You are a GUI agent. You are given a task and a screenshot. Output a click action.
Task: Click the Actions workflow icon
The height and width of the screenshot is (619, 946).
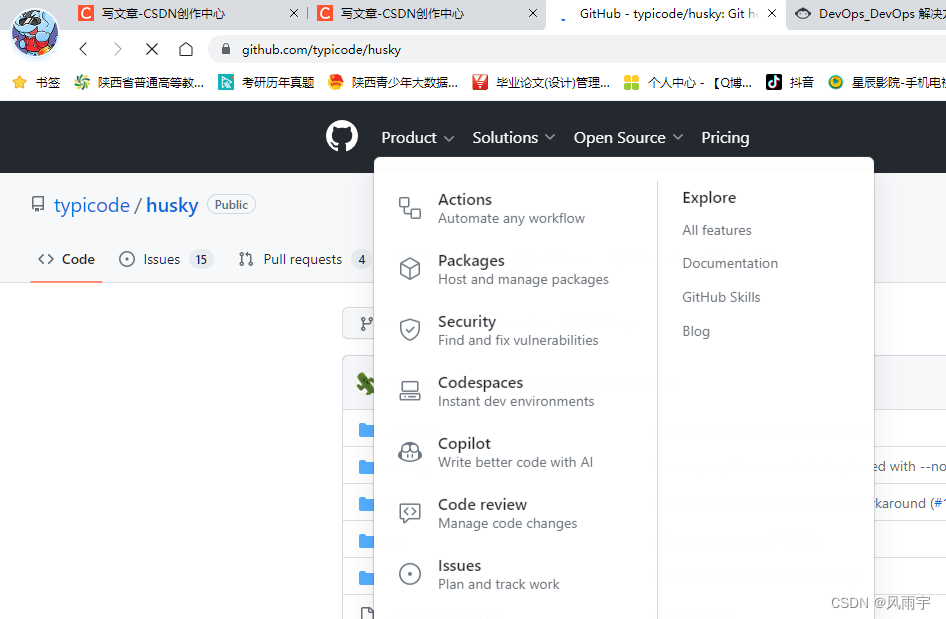pyautogui.click(x=410, y=208)
